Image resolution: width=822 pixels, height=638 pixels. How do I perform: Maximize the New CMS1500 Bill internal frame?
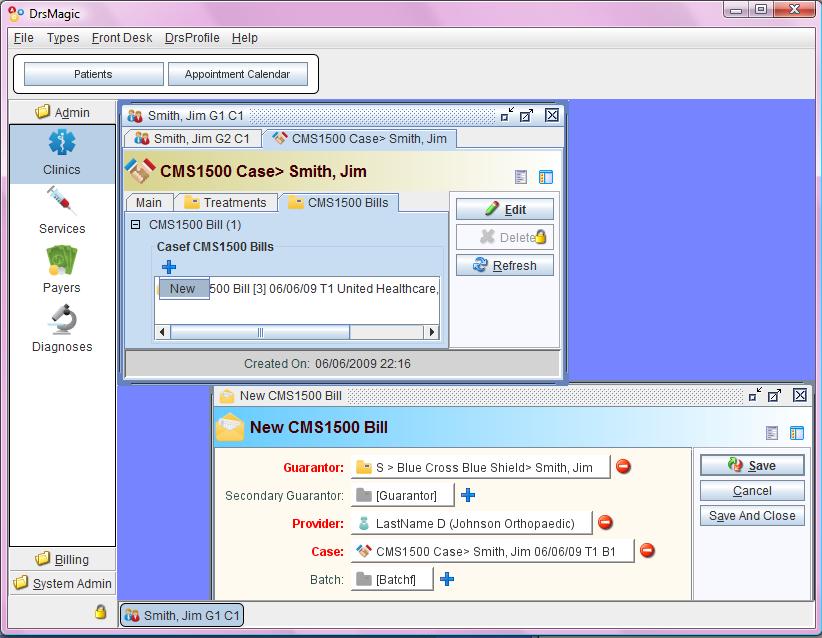(775, 395)
